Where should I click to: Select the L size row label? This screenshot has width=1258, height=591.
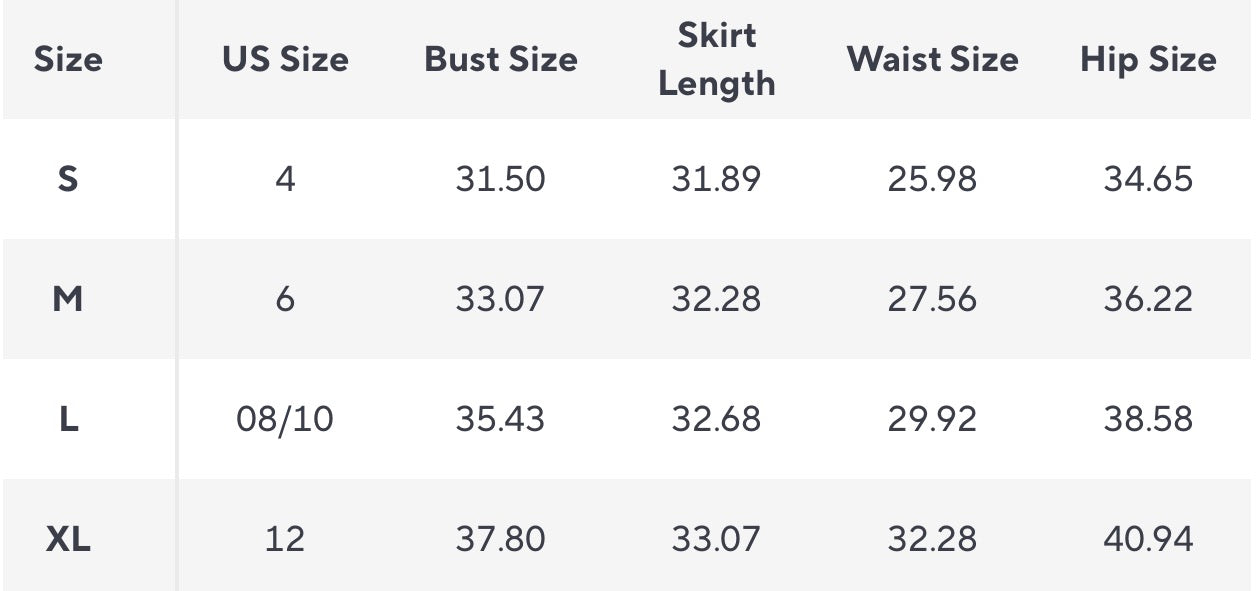point(68,419)
